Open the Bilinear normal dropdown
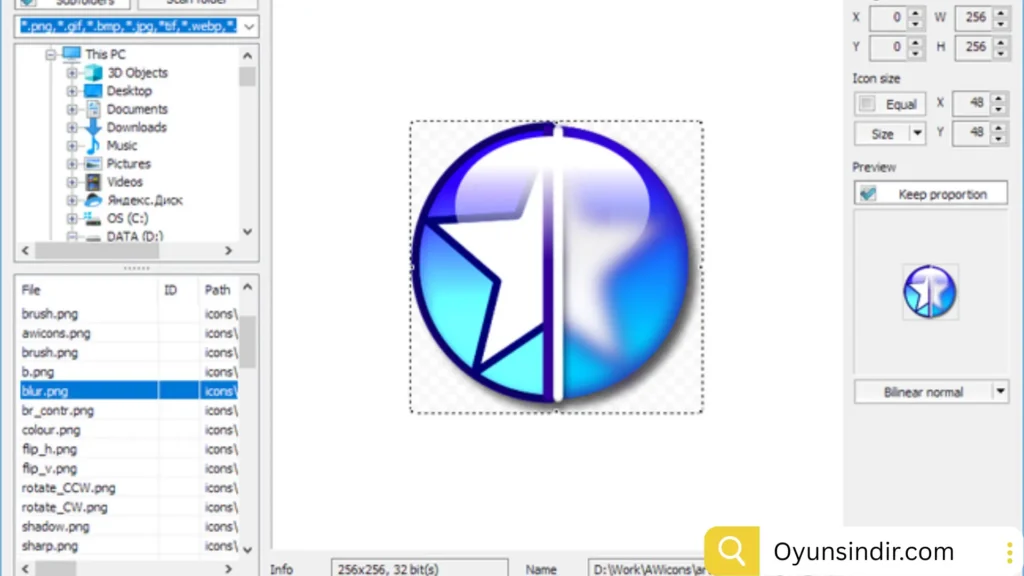This screenshot has width=1024, height=576. tap(999, 391)
